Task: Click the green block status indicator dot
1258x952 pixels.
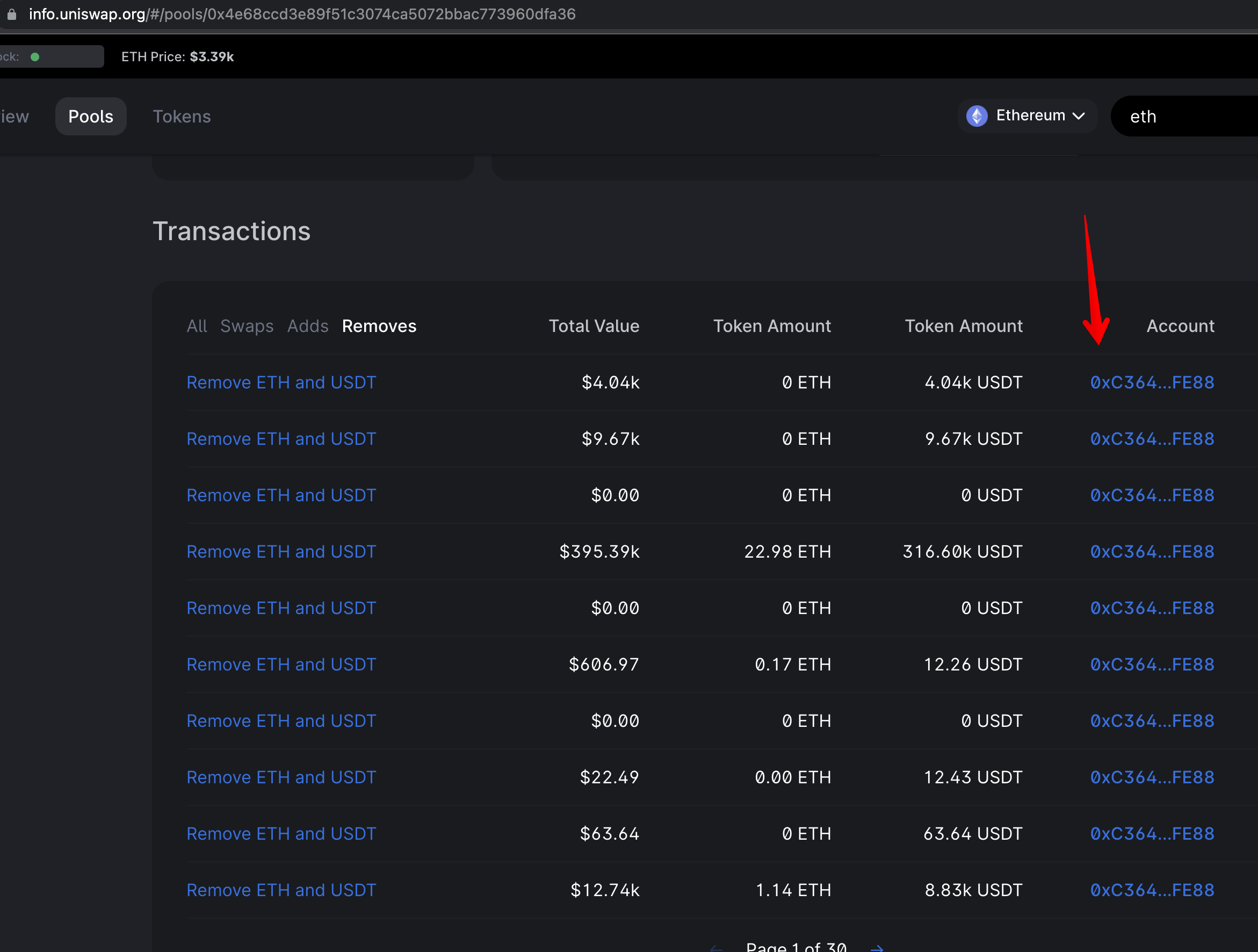Action: [x=35, y=56]
